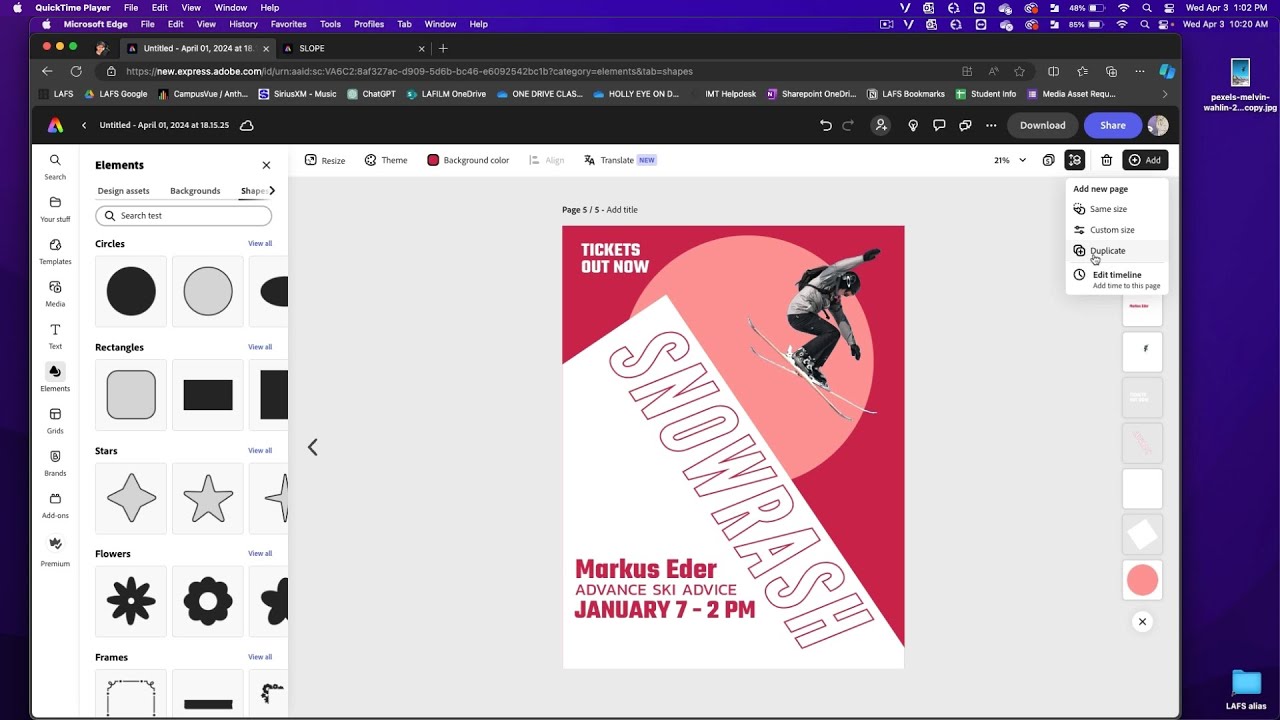Open the Premium panel
This screenshot has height=720, width=1280.
point(55,550)
